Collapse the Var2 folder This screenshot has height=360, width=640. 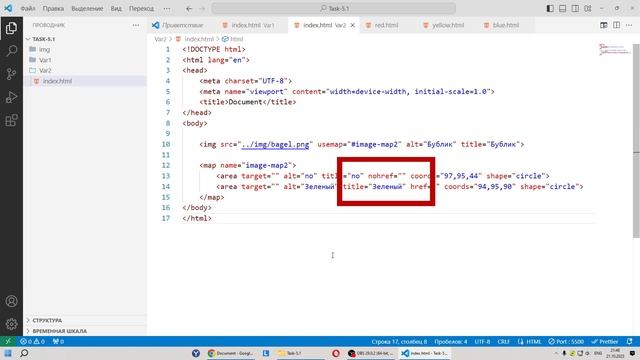click(x=85, y=71)
